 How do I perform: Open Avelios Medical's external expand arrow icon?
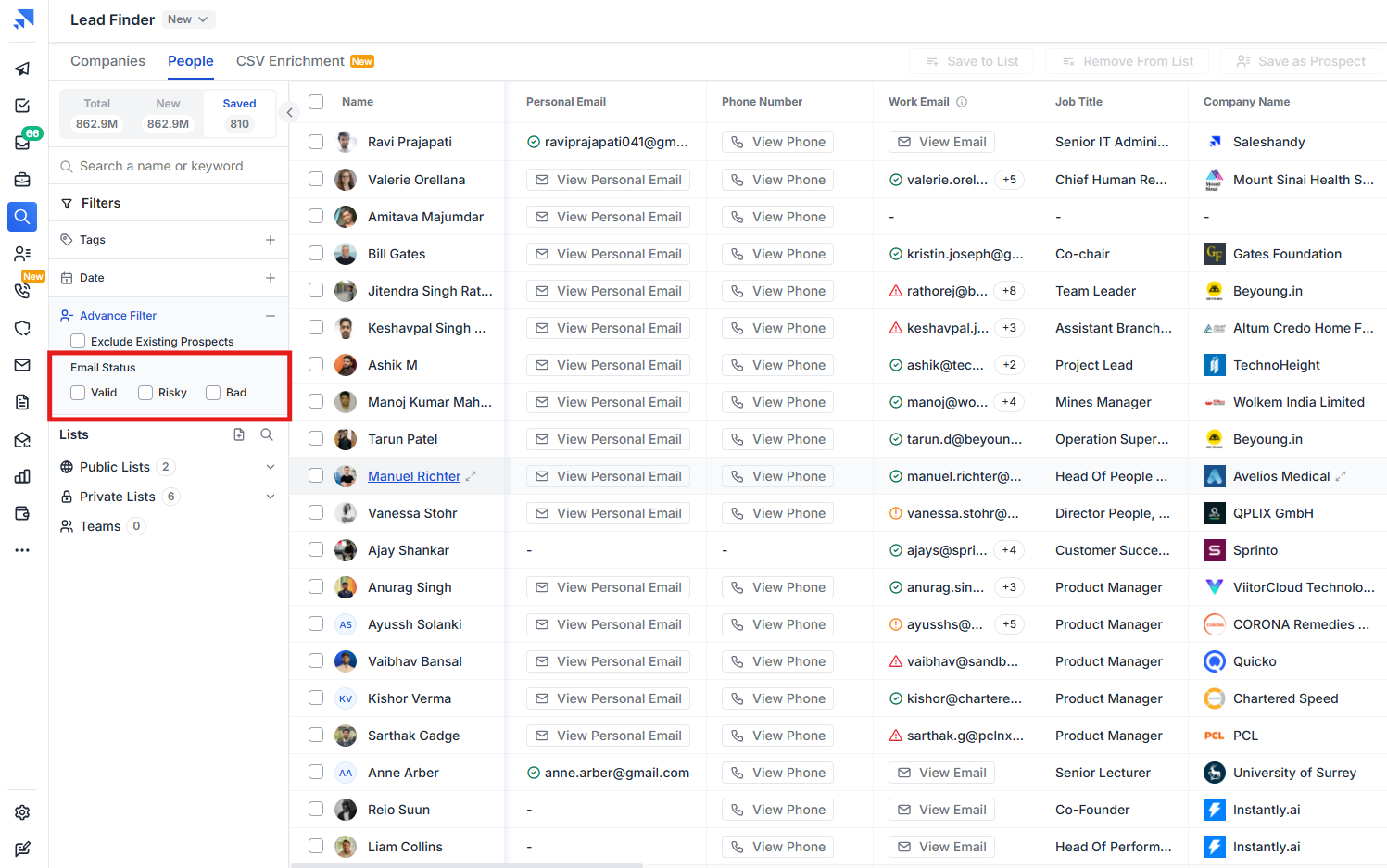pos(1341,476)
